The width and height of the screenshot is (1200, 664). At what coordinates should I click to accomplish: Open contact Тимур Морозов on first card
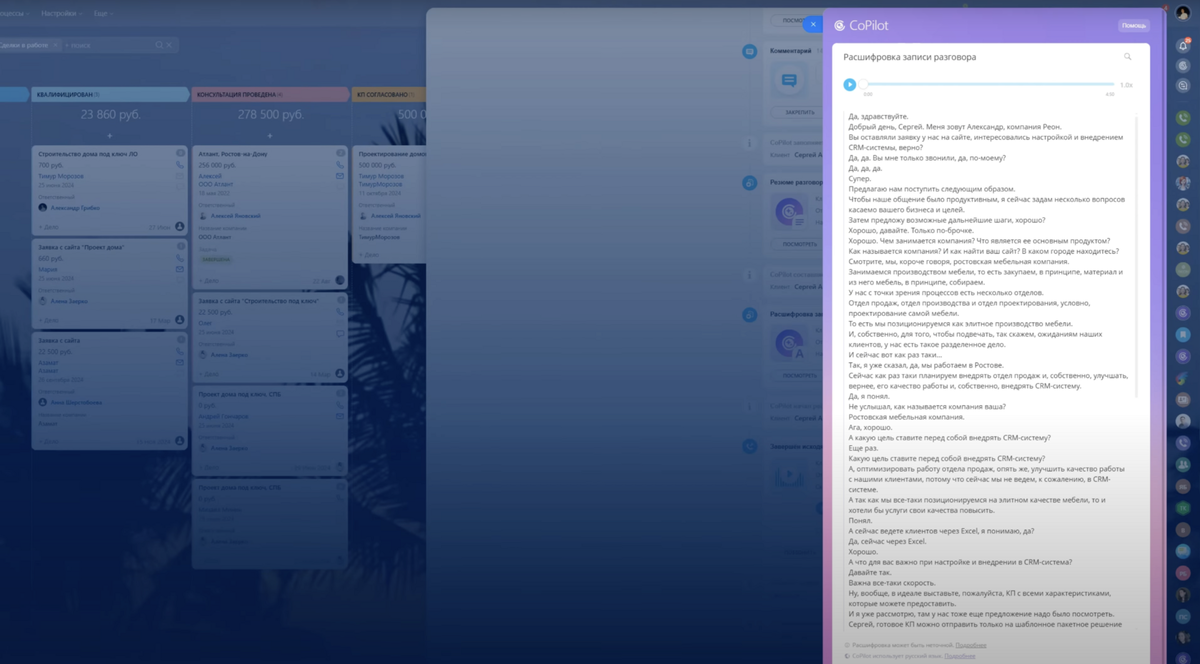[x=61, y=176]
